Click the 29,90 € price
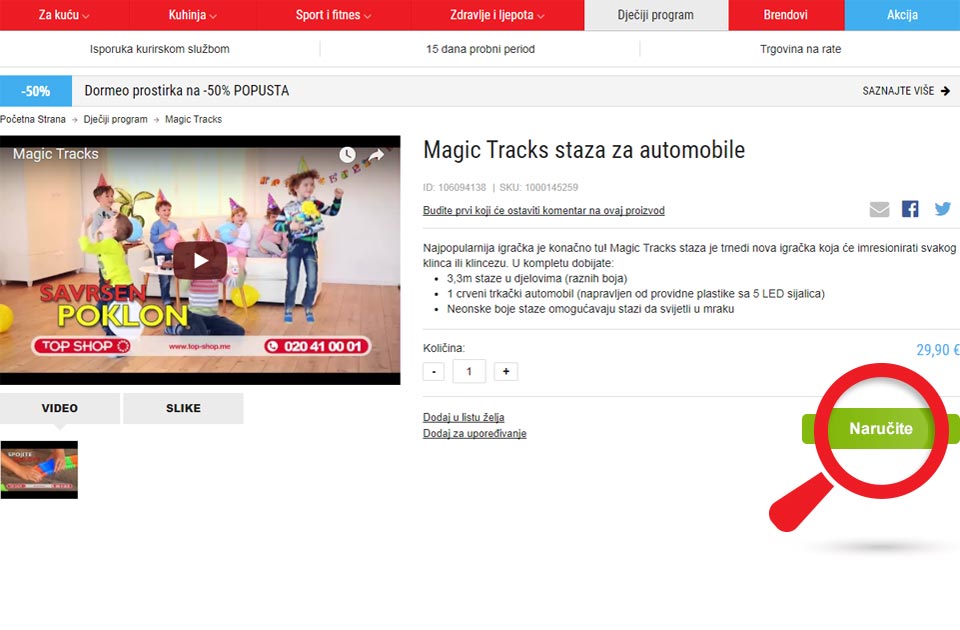 938,350
